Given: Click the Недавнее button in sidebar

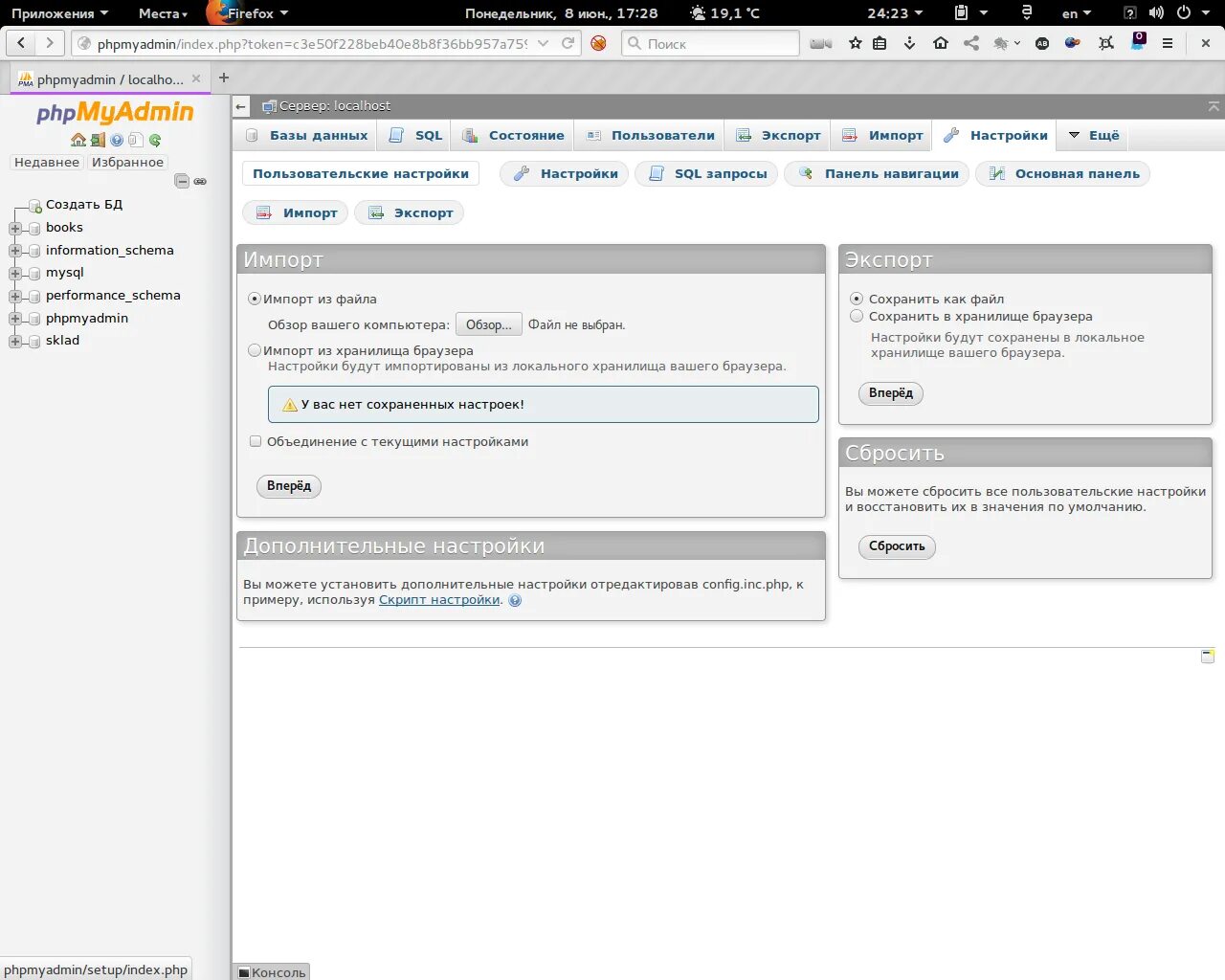Looking at the screenshot, I should pyautogui.click(x=47, y=163).
